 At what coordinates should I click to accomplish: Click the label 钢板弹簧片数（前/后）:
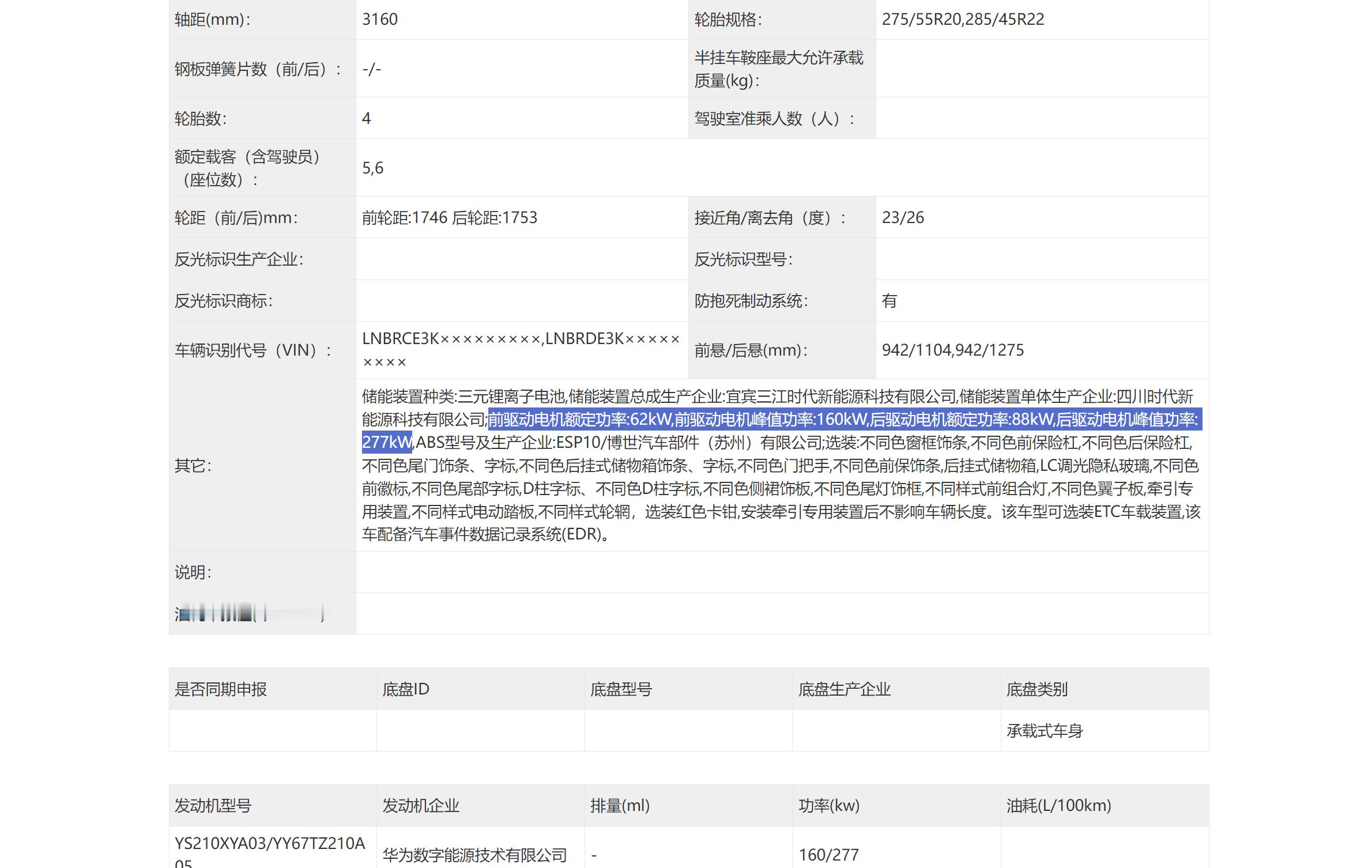[x=258, y=69]
